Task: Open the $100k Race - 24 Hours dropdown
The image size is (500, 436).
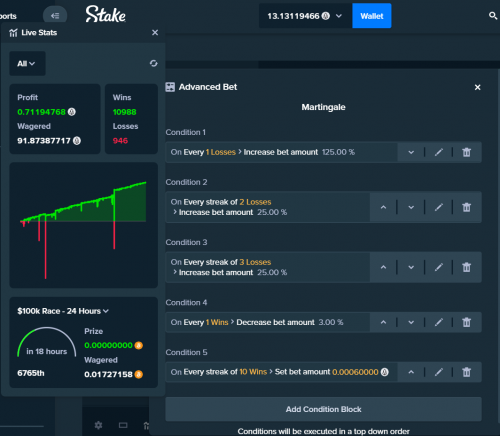Action: [x=63, y=311]
